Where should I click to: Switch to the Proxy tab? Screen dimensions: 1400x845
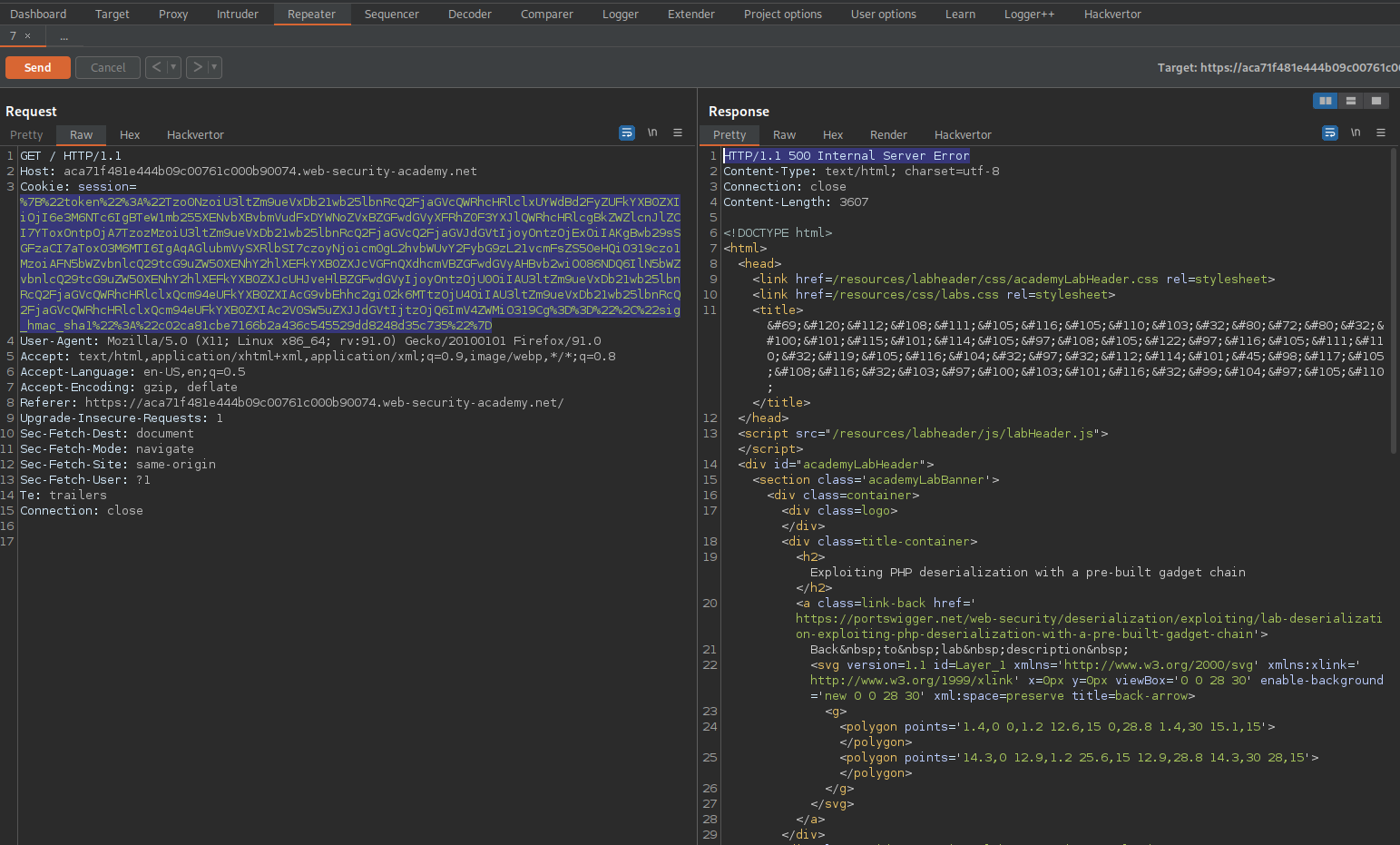coord(173,14)
